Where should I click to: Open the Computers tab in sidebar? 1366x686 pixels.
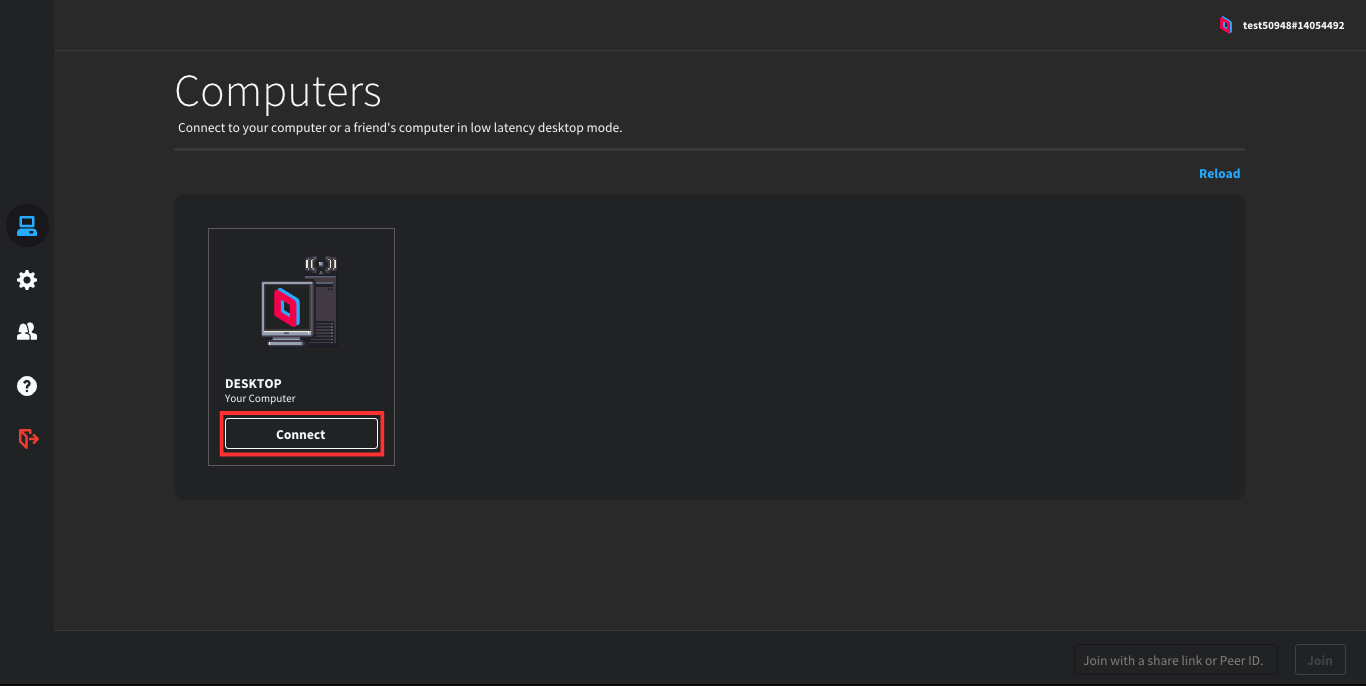(x=27, y=226)
